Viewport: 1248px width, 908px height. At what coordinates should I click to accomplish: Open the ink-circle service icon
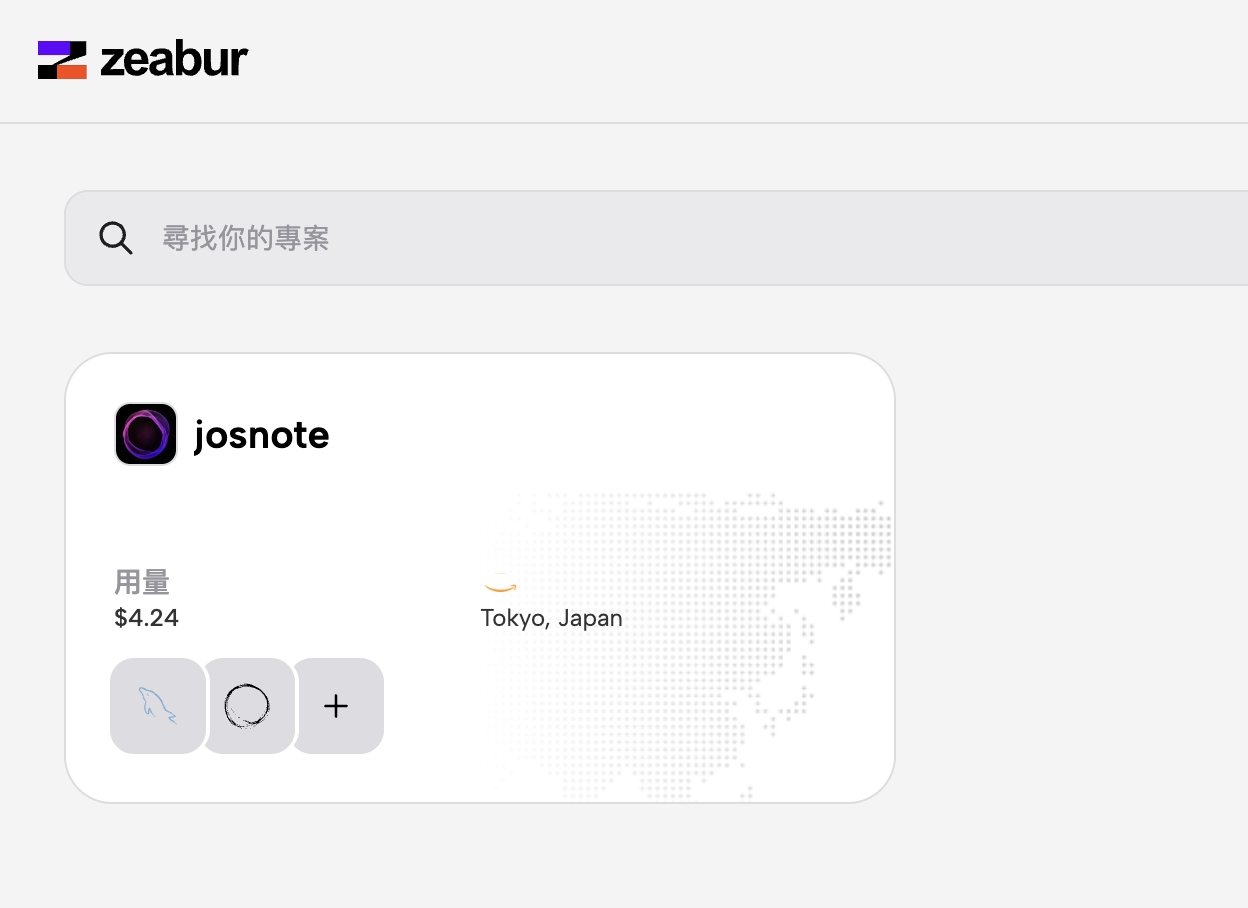pyautogui.click(x=247, y=706)
